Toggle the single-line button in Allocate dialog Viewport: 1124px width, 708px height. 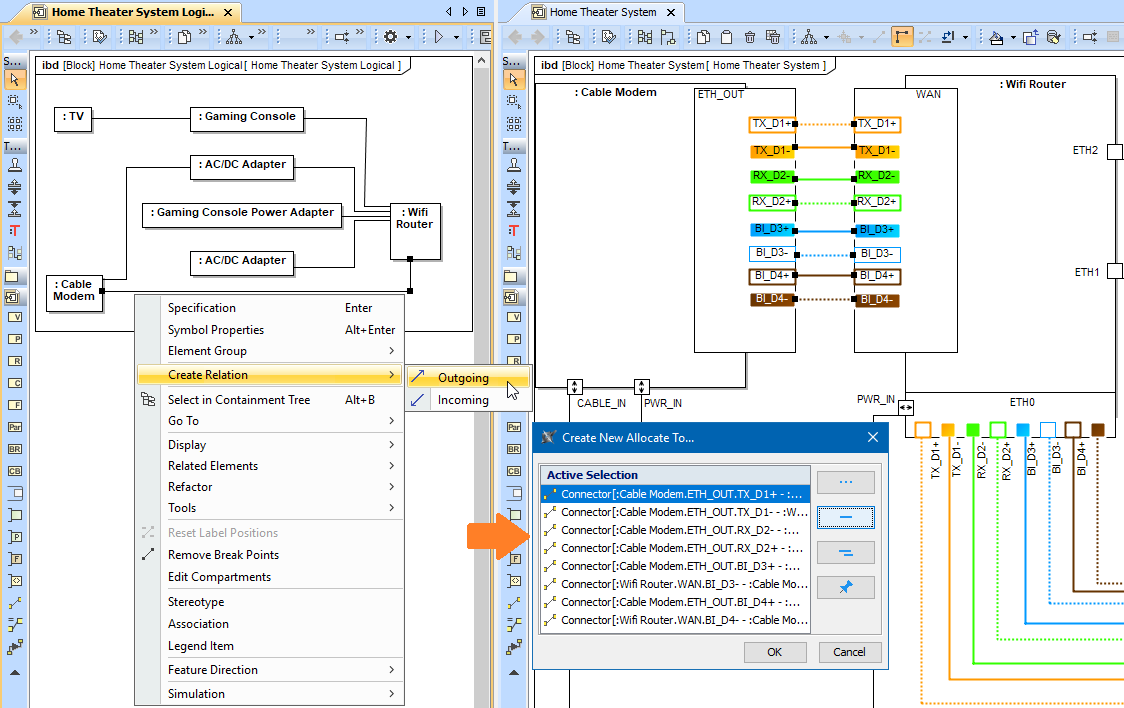coord(845,517)
